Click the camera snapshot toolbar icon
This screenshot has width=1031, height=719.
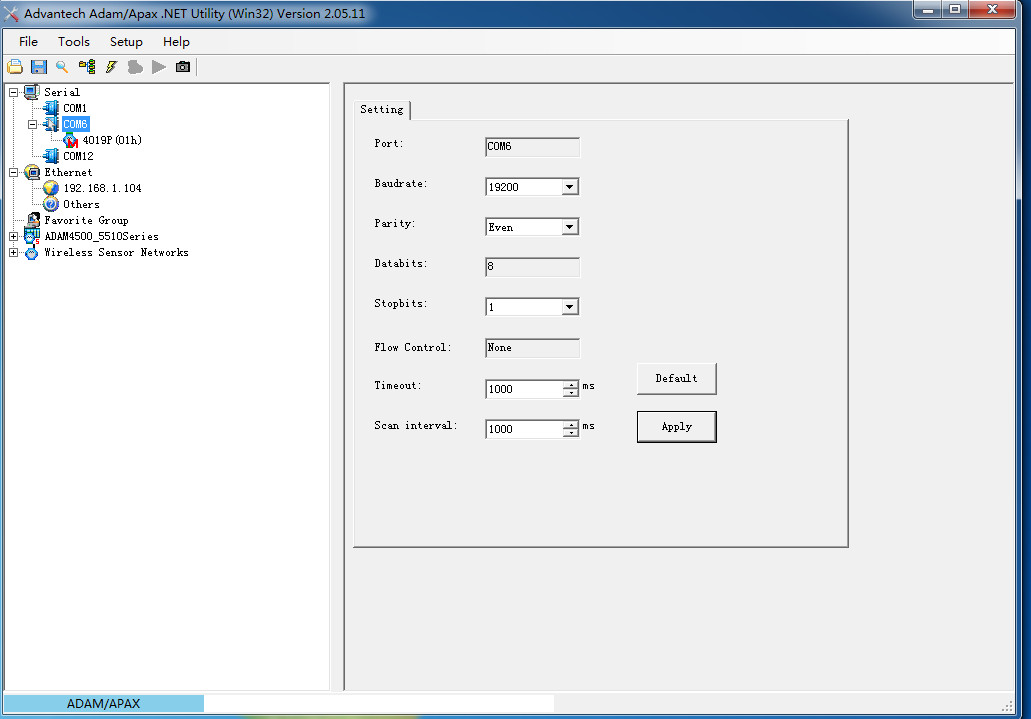(x=183, y=66)
